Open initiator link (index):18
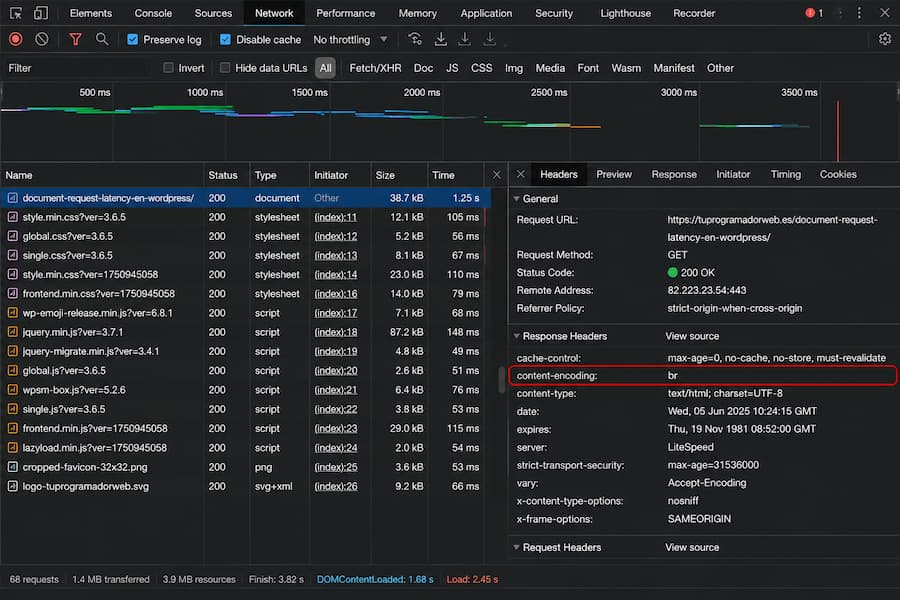Screen dimensions: 900x600 (x=335, y=332)
